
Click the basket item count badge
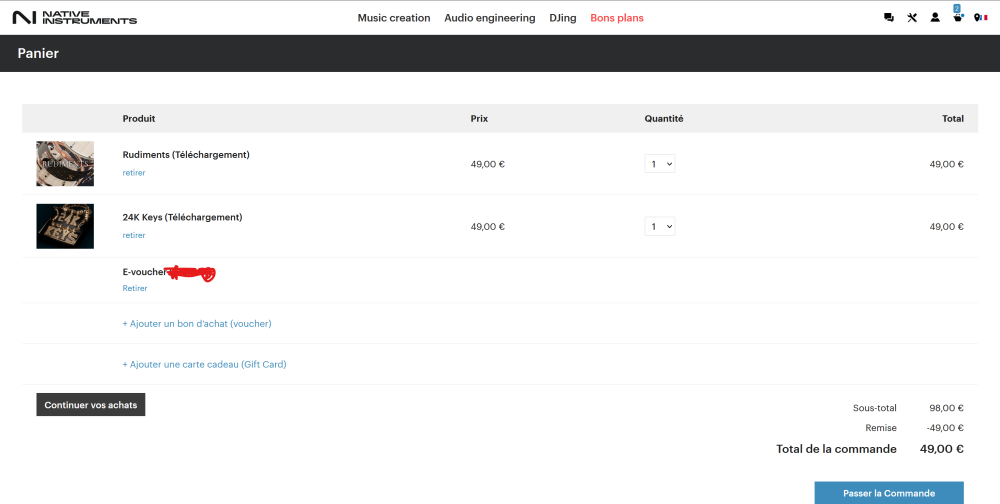pyautogui.click(x=957, y=8)
